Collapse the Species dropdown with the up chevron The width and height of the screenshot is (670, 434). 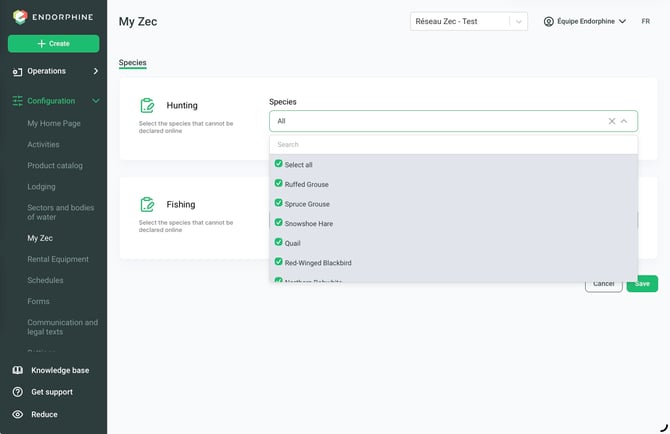point(624,121)
